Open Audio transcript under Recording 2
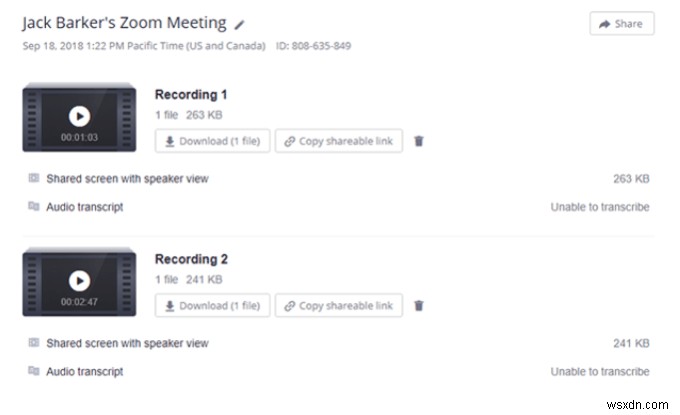This screenshot has height=415, width=680. coord(85,371)
